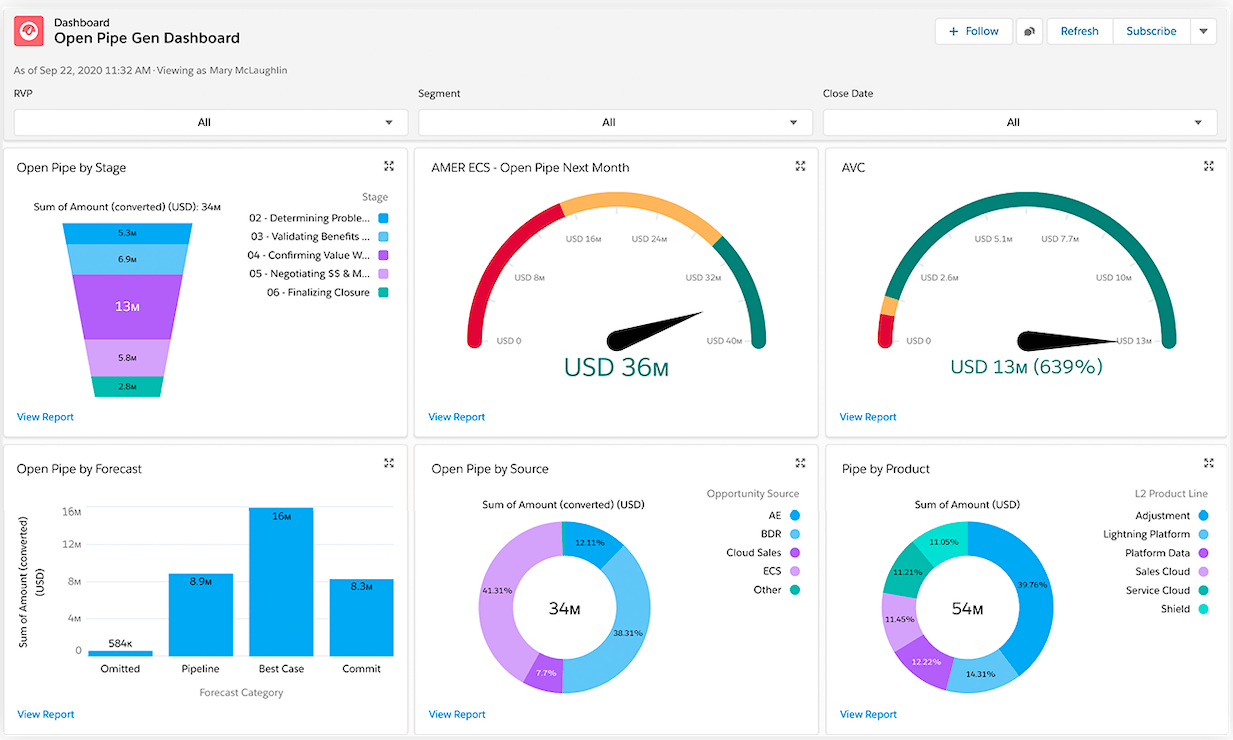Image resolution: width=1233 pixels, height=740 pixels.
Task: Open the more actions arrow beside Subscribe
Action: (1203, 31)
